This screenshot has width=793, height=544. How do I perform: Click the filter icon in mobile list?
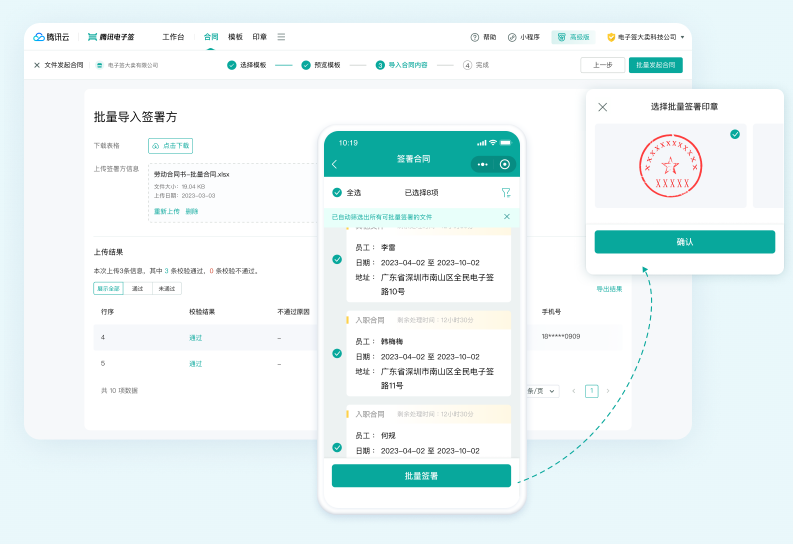click(505, 192)
